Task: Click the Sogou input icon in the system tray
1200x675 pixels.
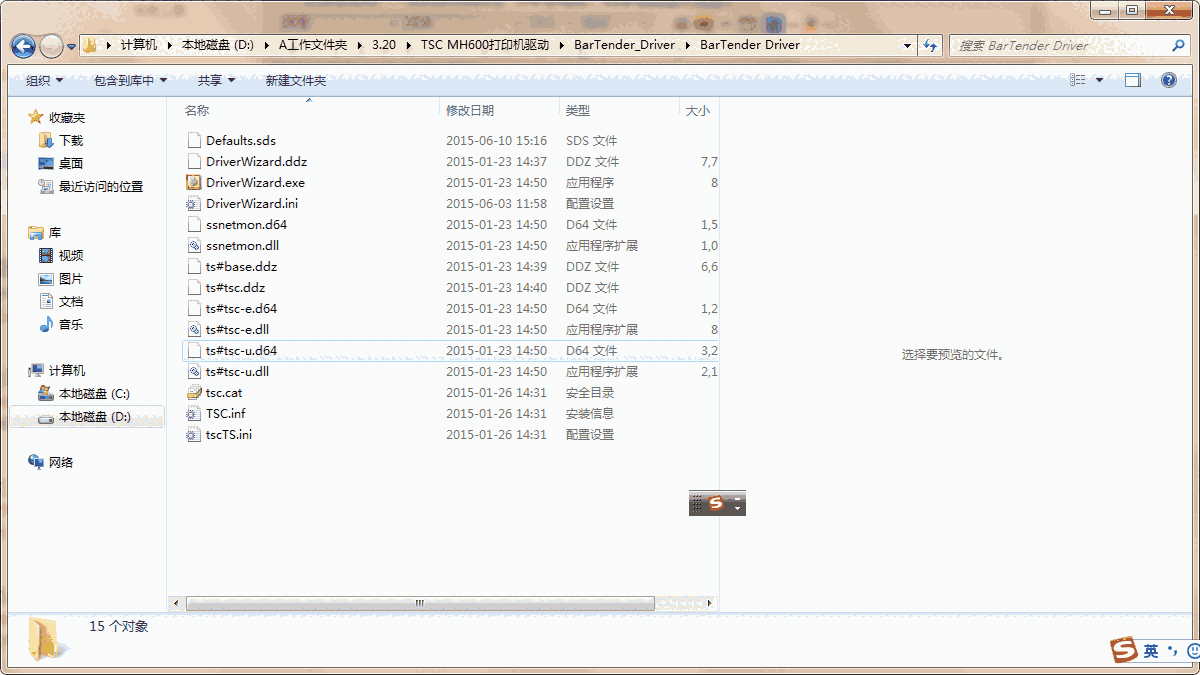Action: click(1125, 650)
